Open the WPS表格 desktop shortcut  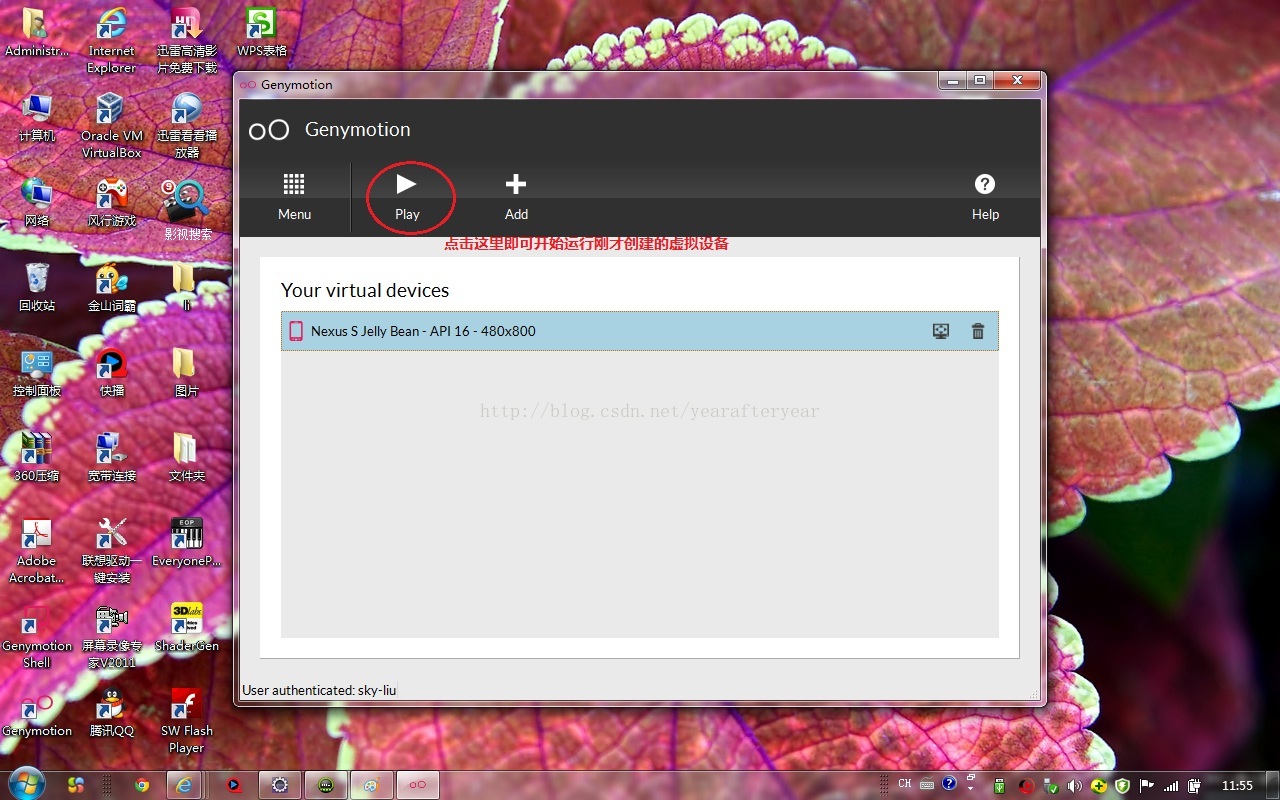coord(261,33)
